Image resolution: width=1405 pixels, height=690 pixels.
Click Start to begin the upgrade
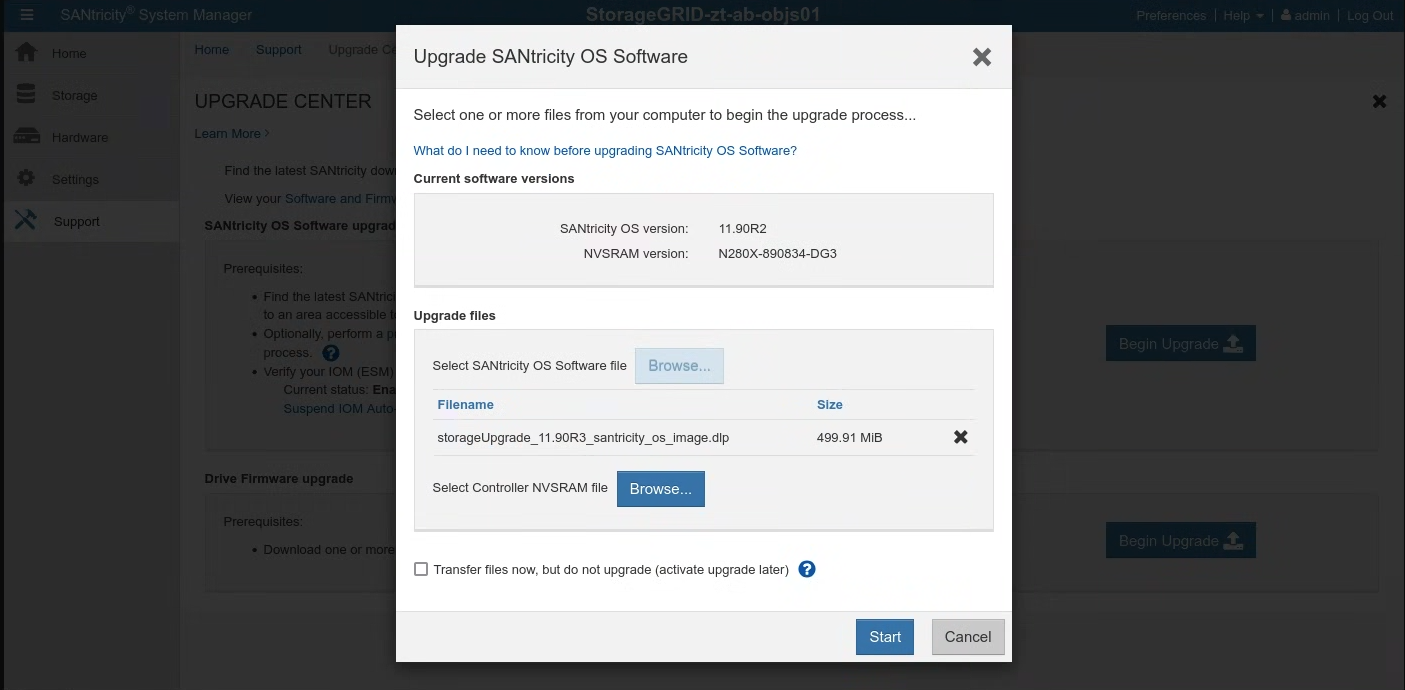(x=884, y=636)
